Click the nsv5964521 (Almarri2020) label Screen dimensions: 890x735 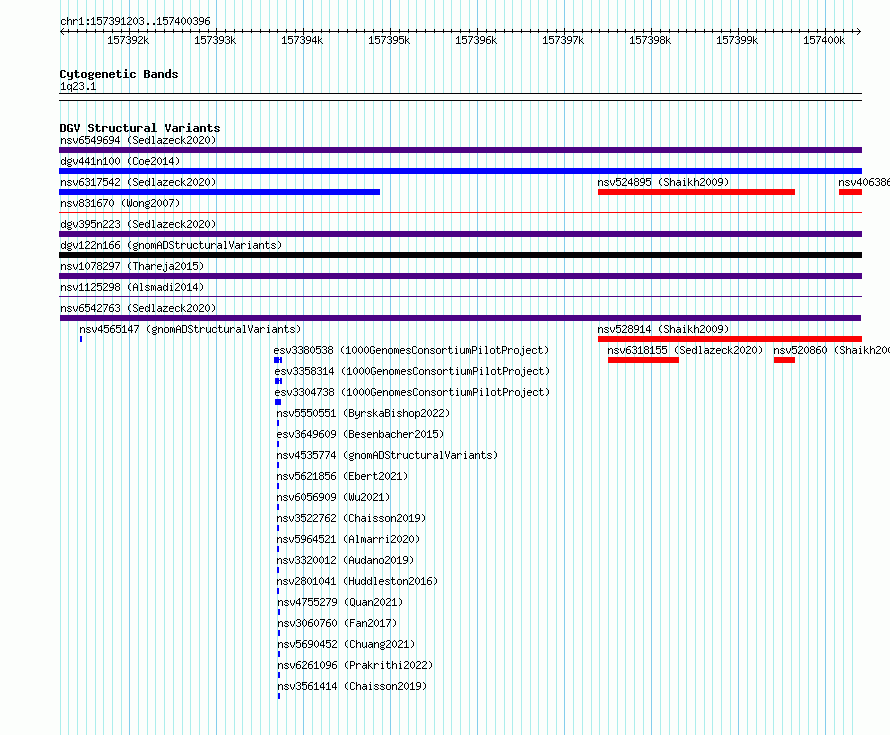pos(348,539)
